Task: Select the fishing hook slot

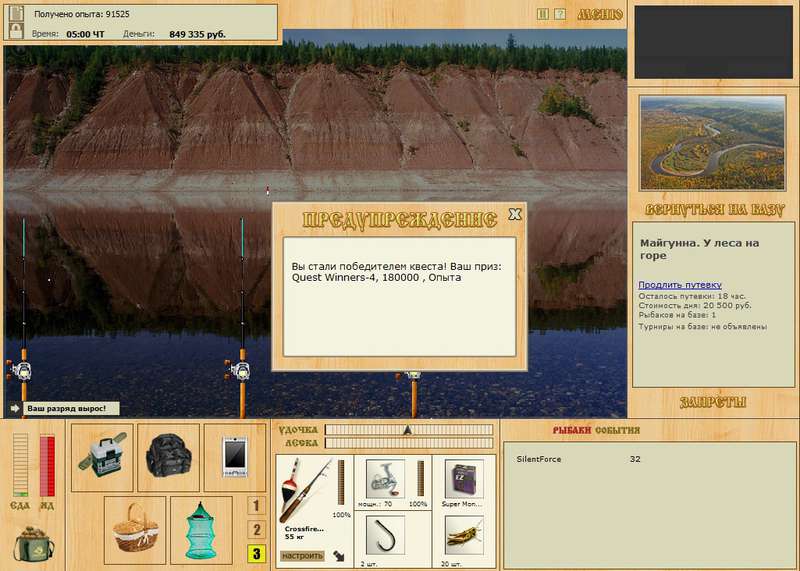Action: click(385, 535)
